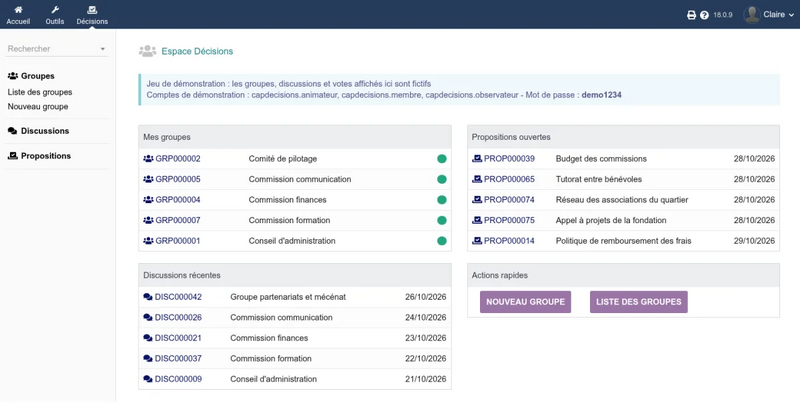Click Tutorat entre bénévoles text
This screenshot has height=403, width=800.
pyautogui.click(x=599, y=179)
